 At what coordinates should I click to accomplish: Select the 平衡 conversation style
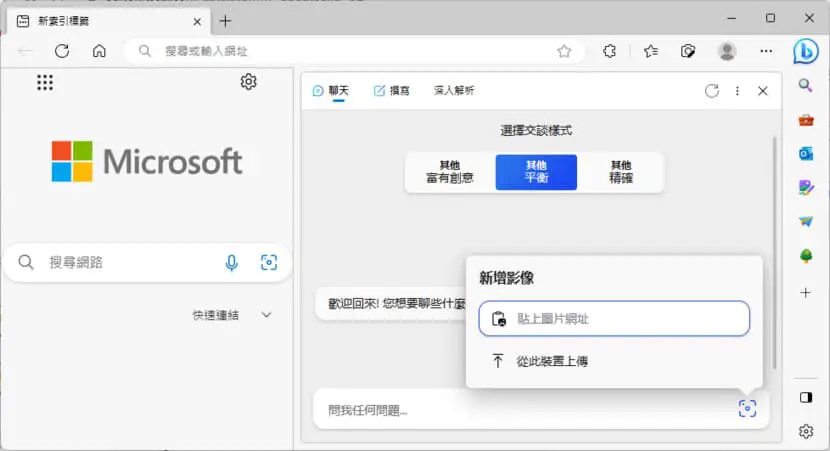point(536,172)
